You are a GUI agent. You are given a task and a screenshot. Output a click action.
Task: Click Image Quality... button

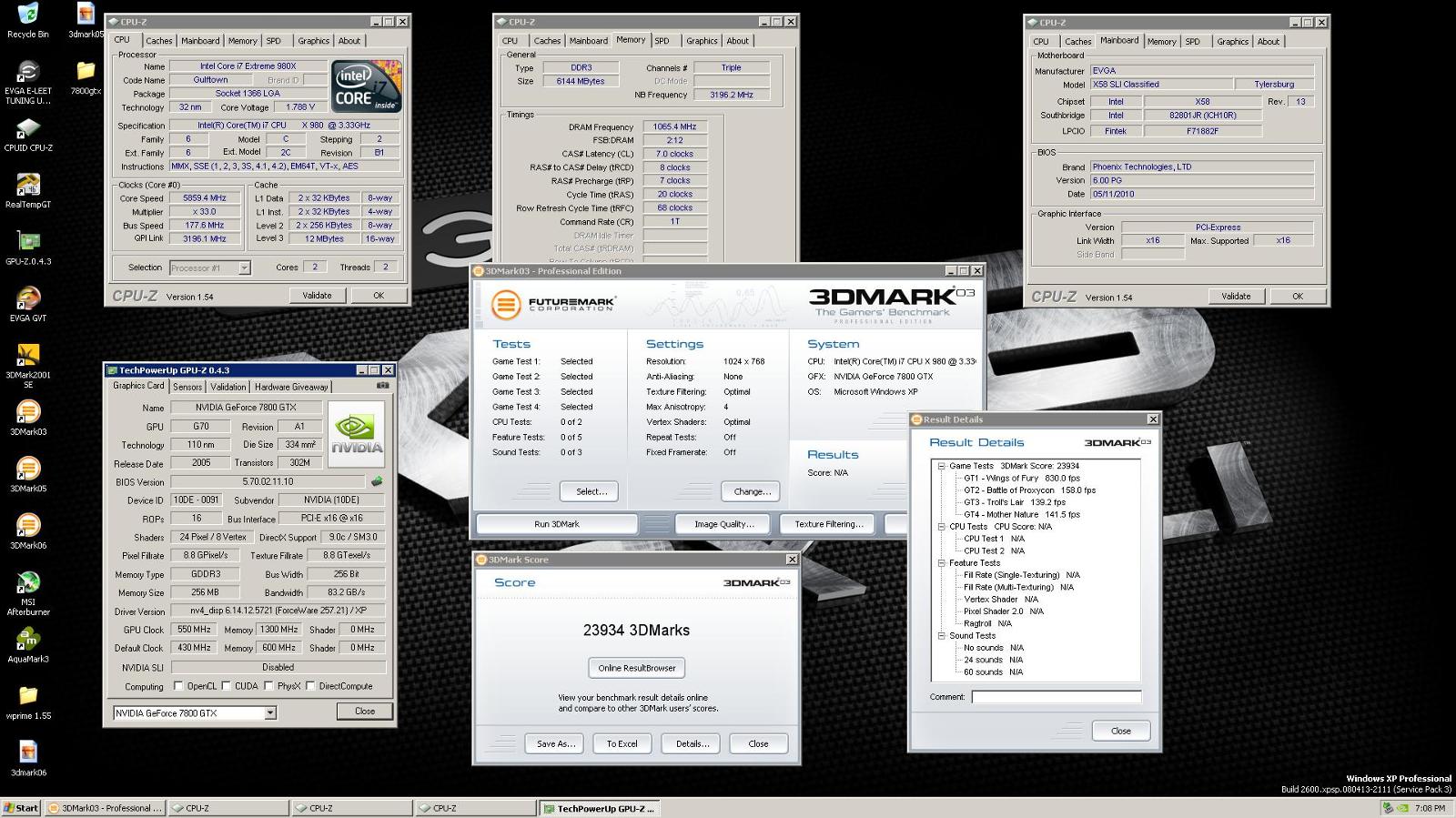coord(724,524)
